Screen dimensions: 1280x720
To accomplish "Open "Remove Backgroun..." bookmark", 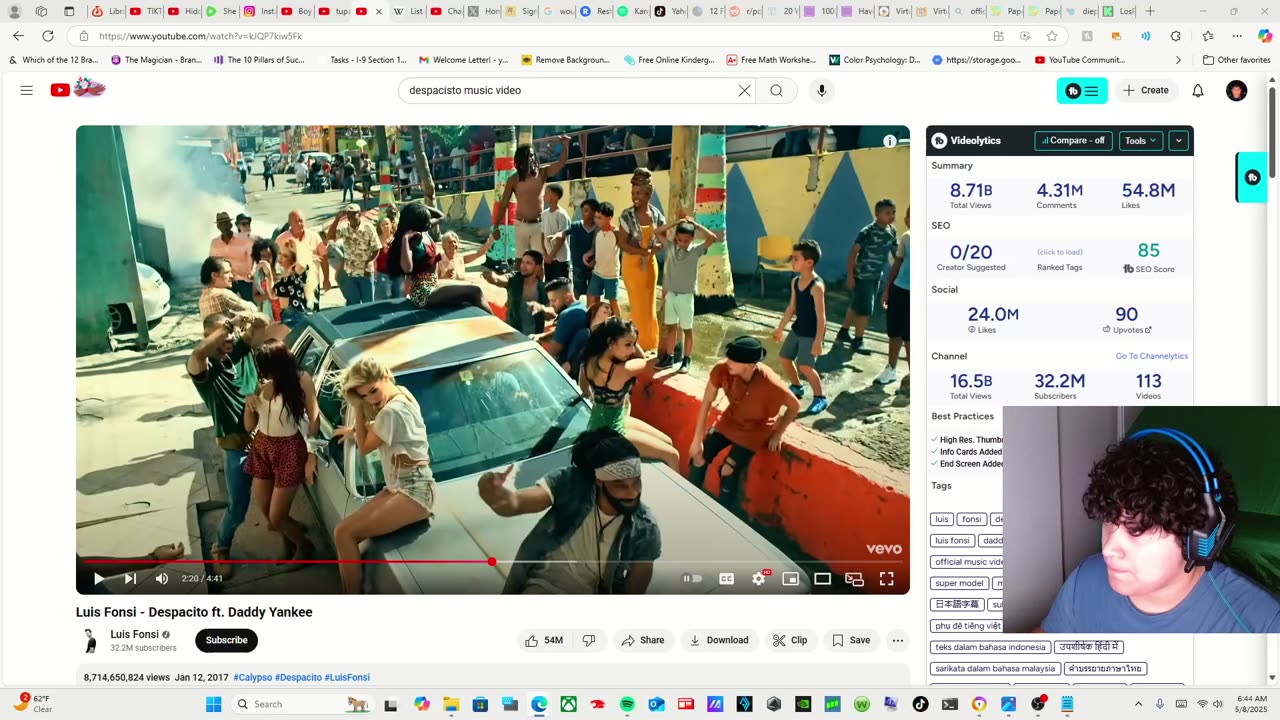I will coord(565,60).
